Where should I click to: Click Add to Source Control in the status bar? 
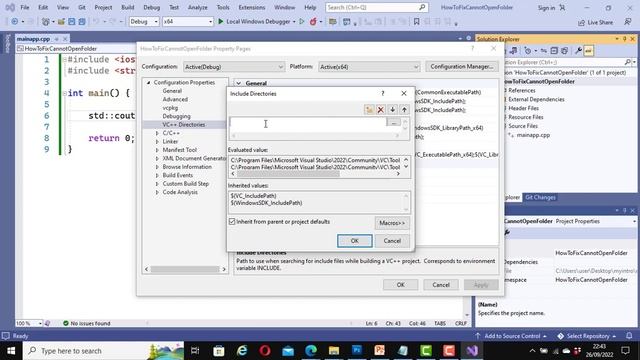coord(511,336)
